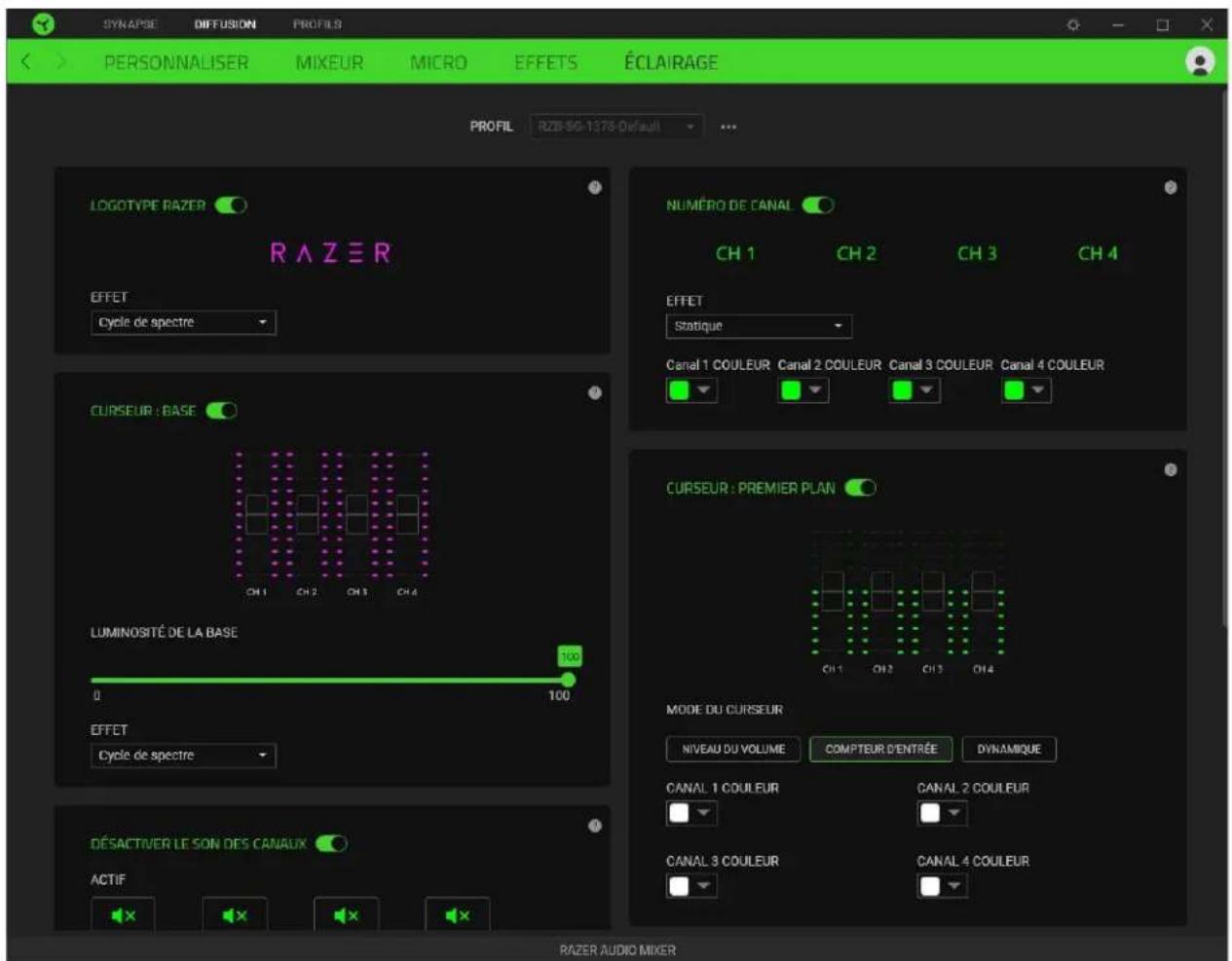Open settings gear in title bar

[x=1073, y=24]
